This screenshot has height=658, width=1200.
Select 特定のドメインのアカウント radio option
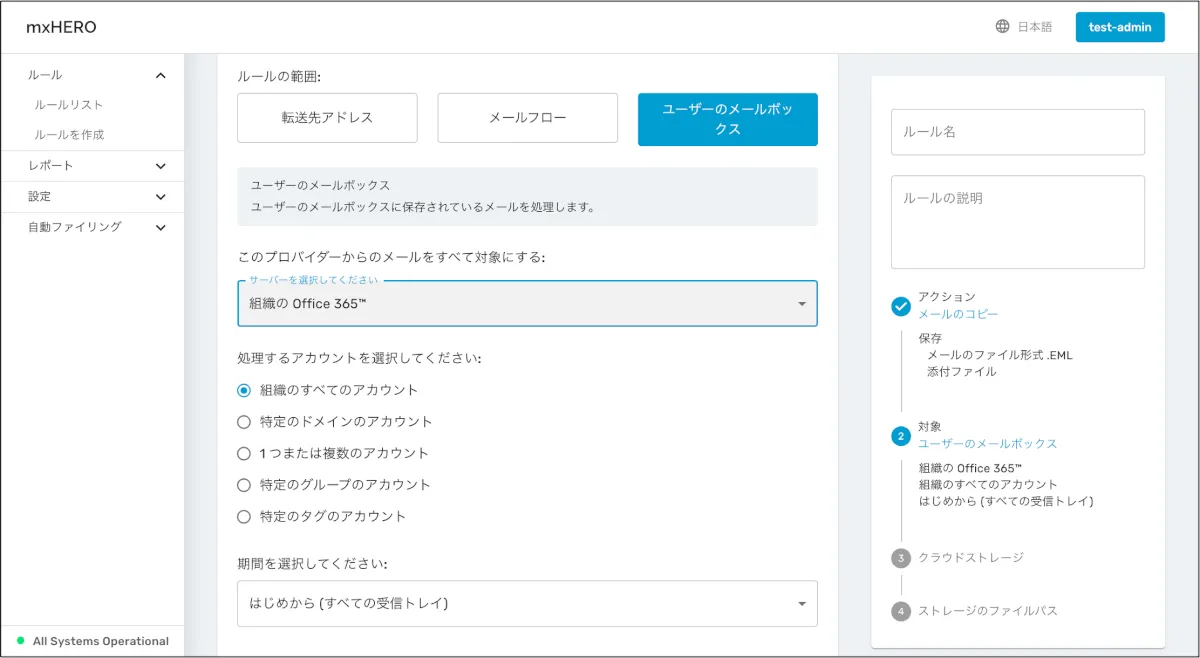(x=244, y=422)
